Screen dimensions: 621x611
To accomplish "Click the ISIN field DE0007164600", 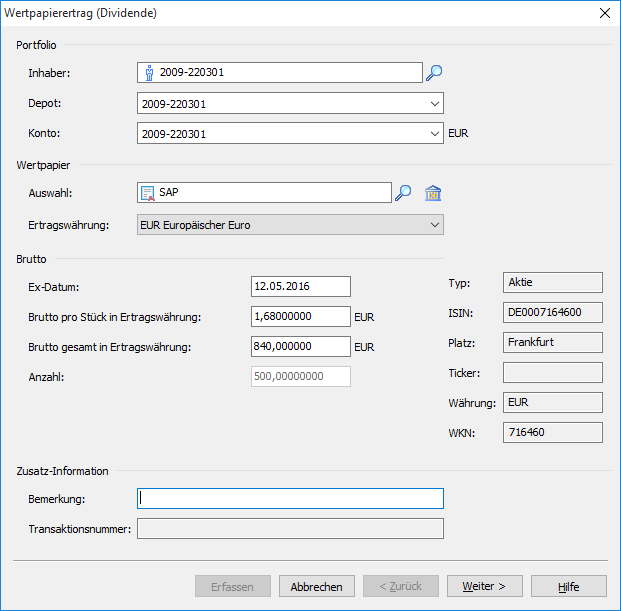I will (553, 313).
